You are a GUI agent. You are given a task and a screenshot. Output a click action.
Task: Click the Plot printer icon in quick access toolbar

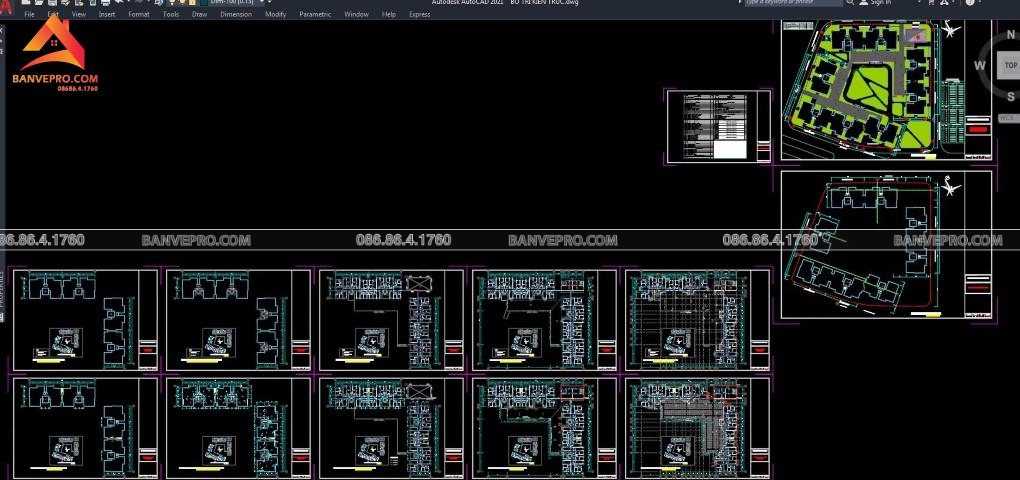[105, 3]
